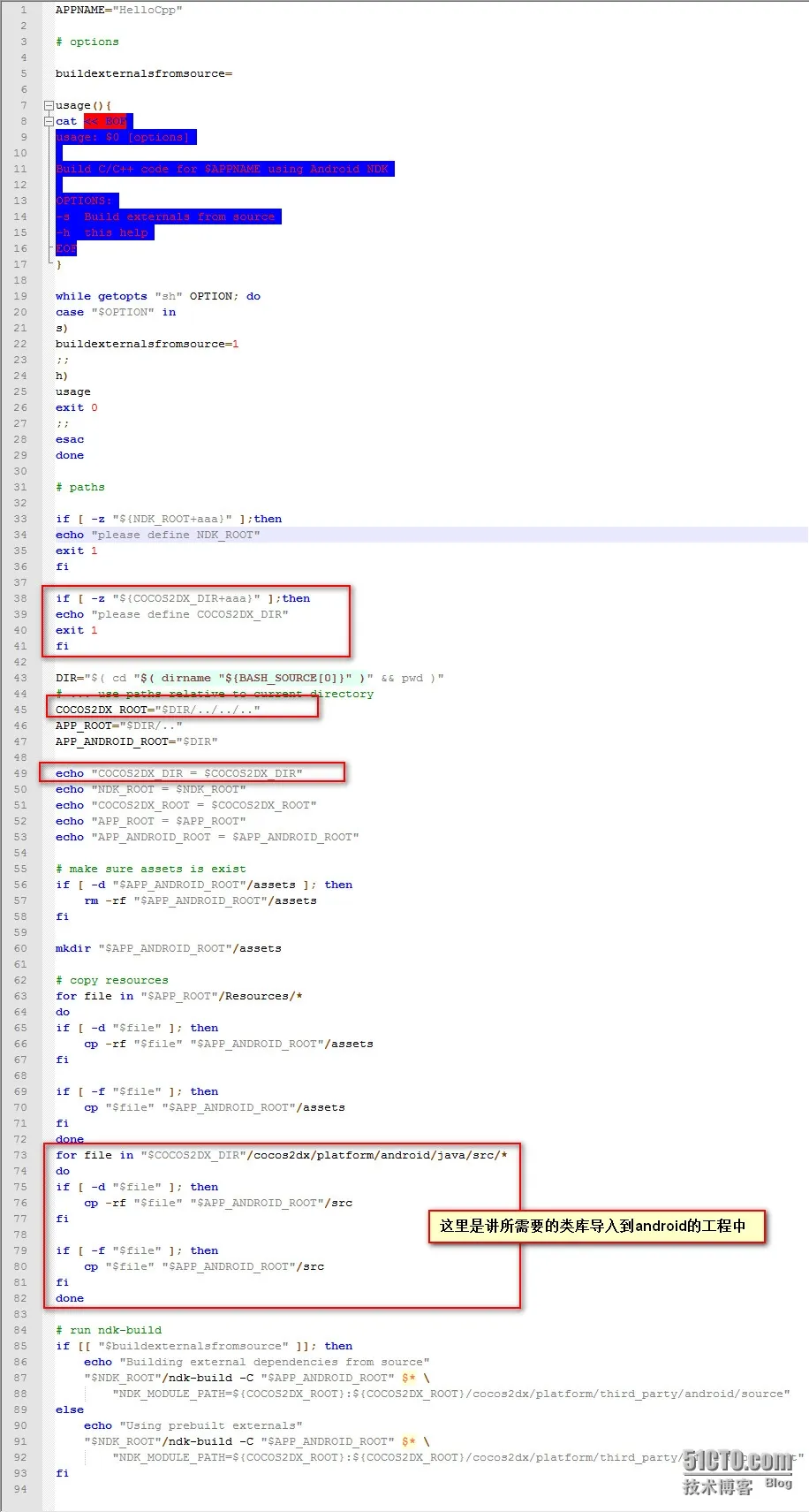Click the highlighted 'Build C/C++ code for $APPNAME' line
Image resolution: width=809 pixels, height=1512 pixels.
pos(223,170)
